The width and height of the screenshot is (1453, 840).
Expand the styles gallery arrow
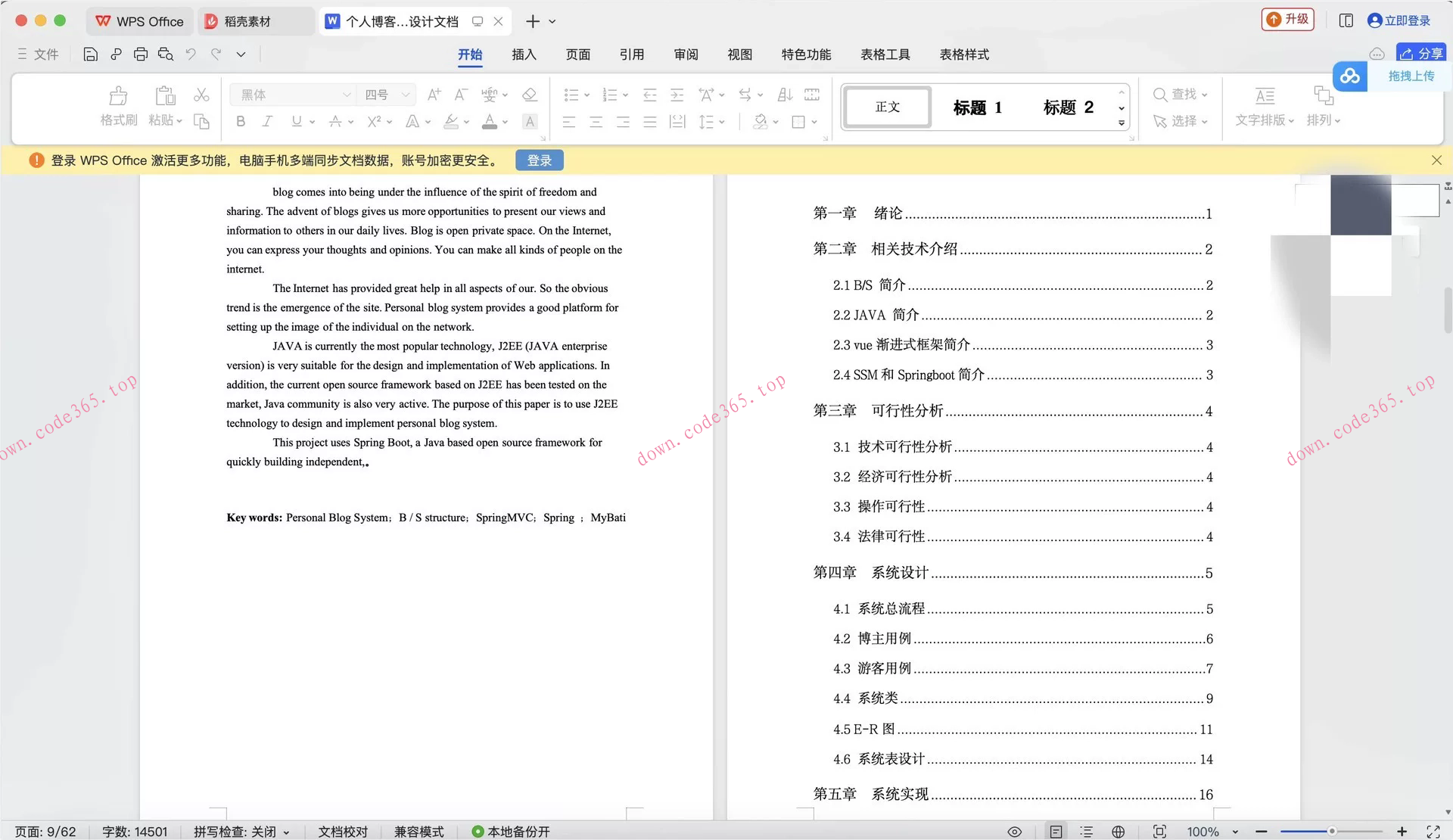(x=1122, y=123)
